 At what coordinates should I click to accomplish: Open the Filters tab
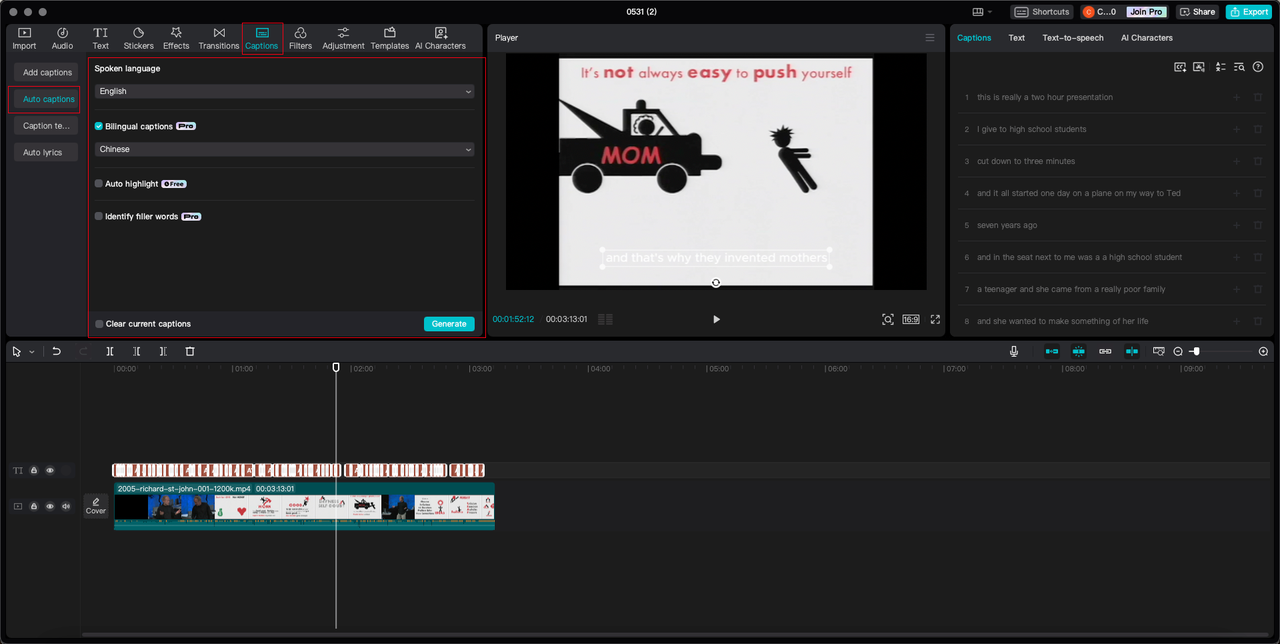pos(300,38)
